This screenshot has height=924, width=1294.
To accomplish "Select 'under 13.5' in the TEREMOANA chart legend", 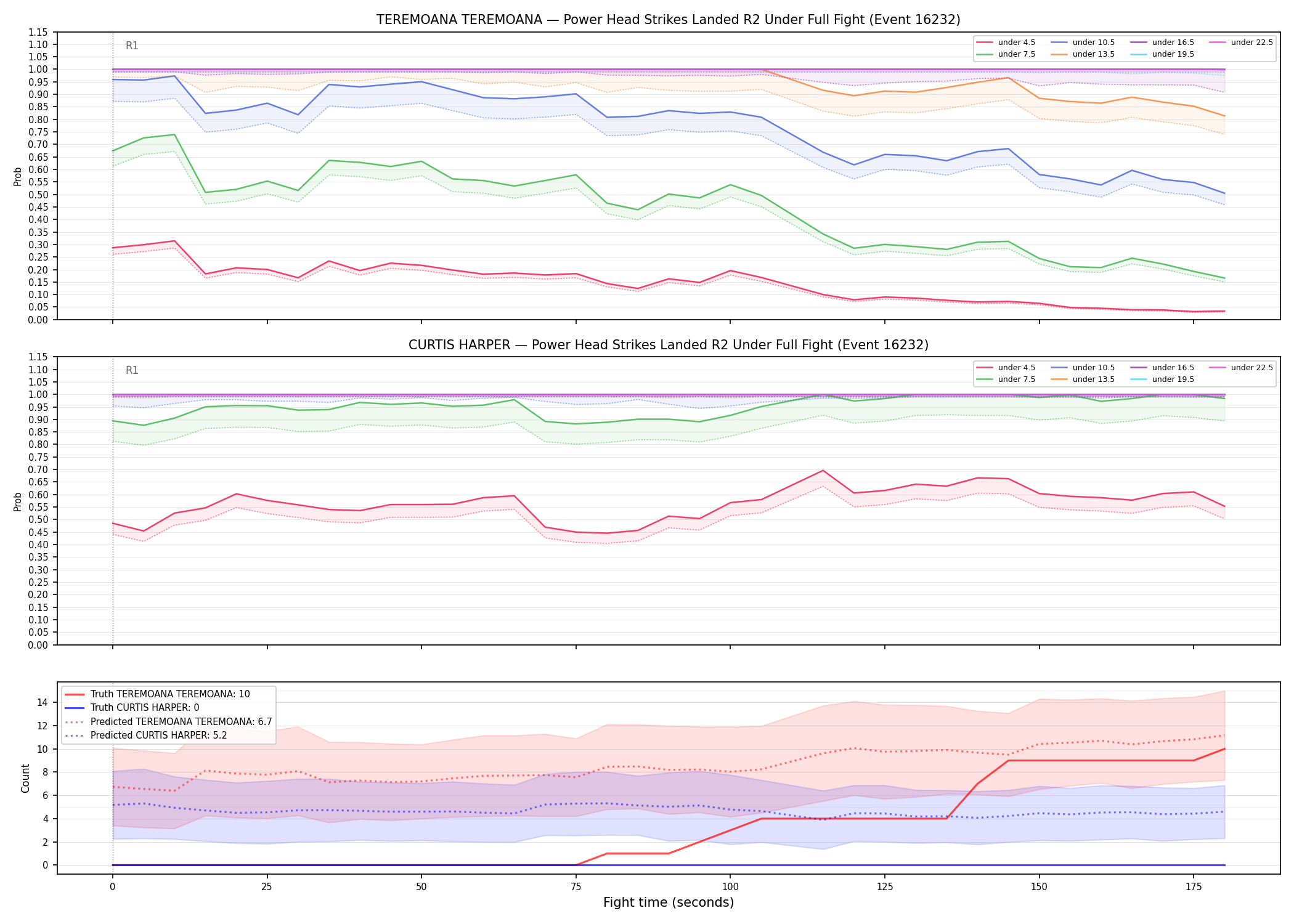I will point(1083,54).
